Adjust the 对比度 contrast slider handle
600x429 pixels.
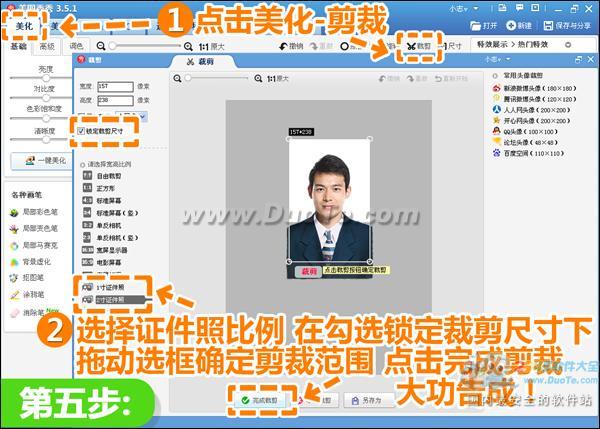tap(46, 98)
